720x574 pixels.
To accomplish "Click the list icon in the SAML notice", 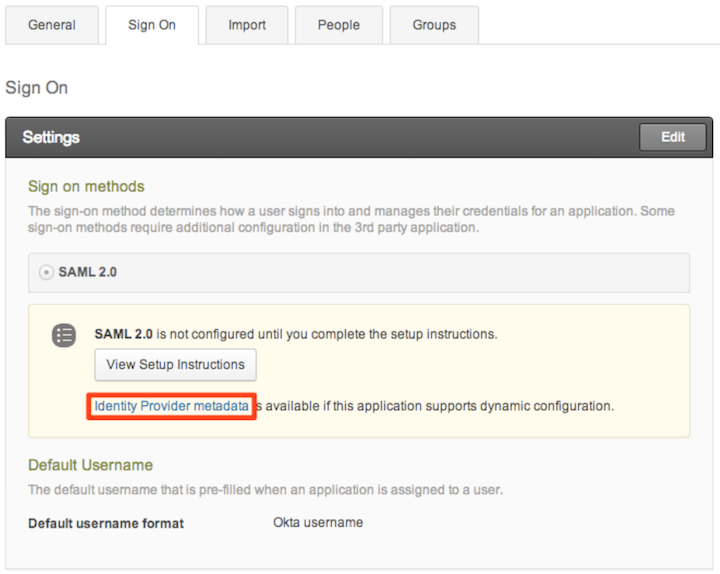I will 64,335.
